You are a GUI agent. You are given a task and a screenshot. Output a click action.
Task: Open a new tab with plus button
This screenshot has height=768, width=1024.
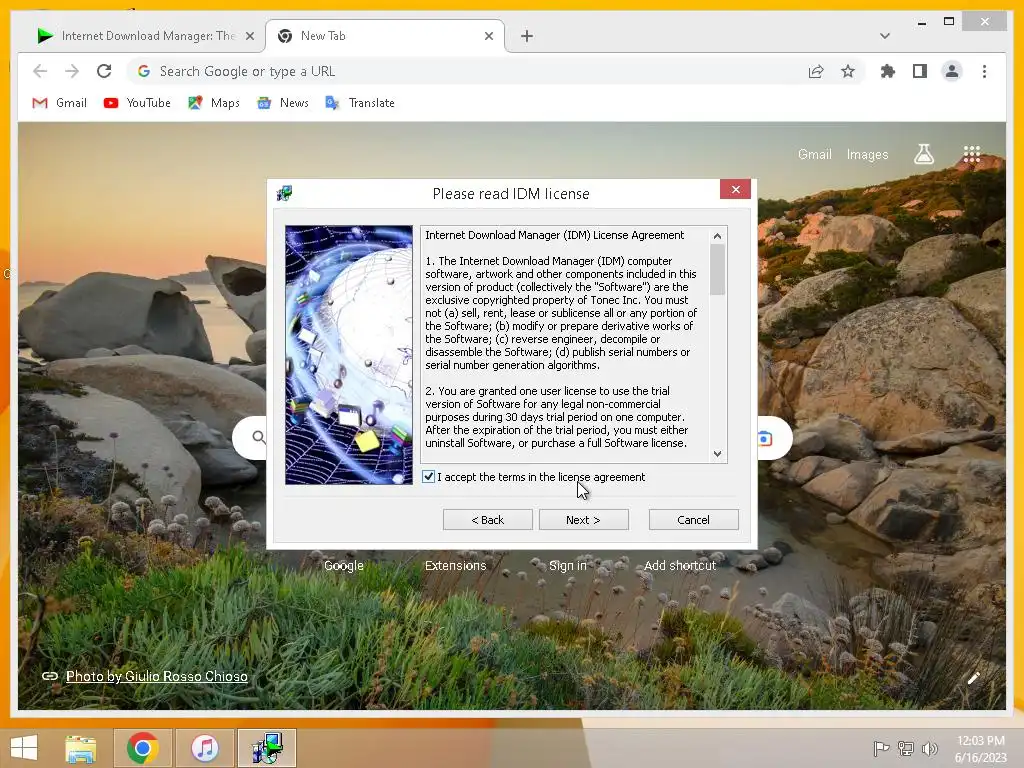[527, 36]
